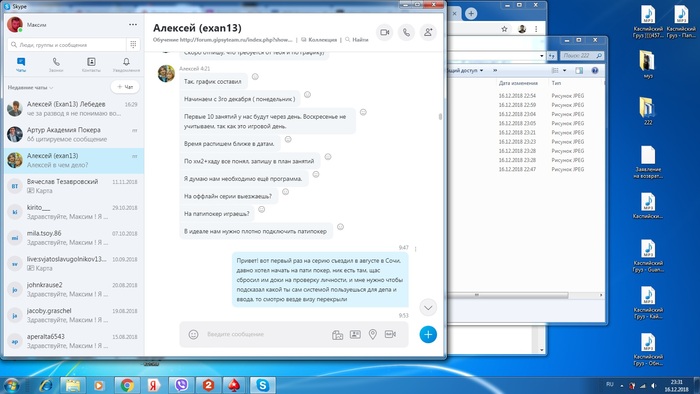The image size is (700, 394).
Task: Open Viber from the taskbar
Action: point(181,385)
